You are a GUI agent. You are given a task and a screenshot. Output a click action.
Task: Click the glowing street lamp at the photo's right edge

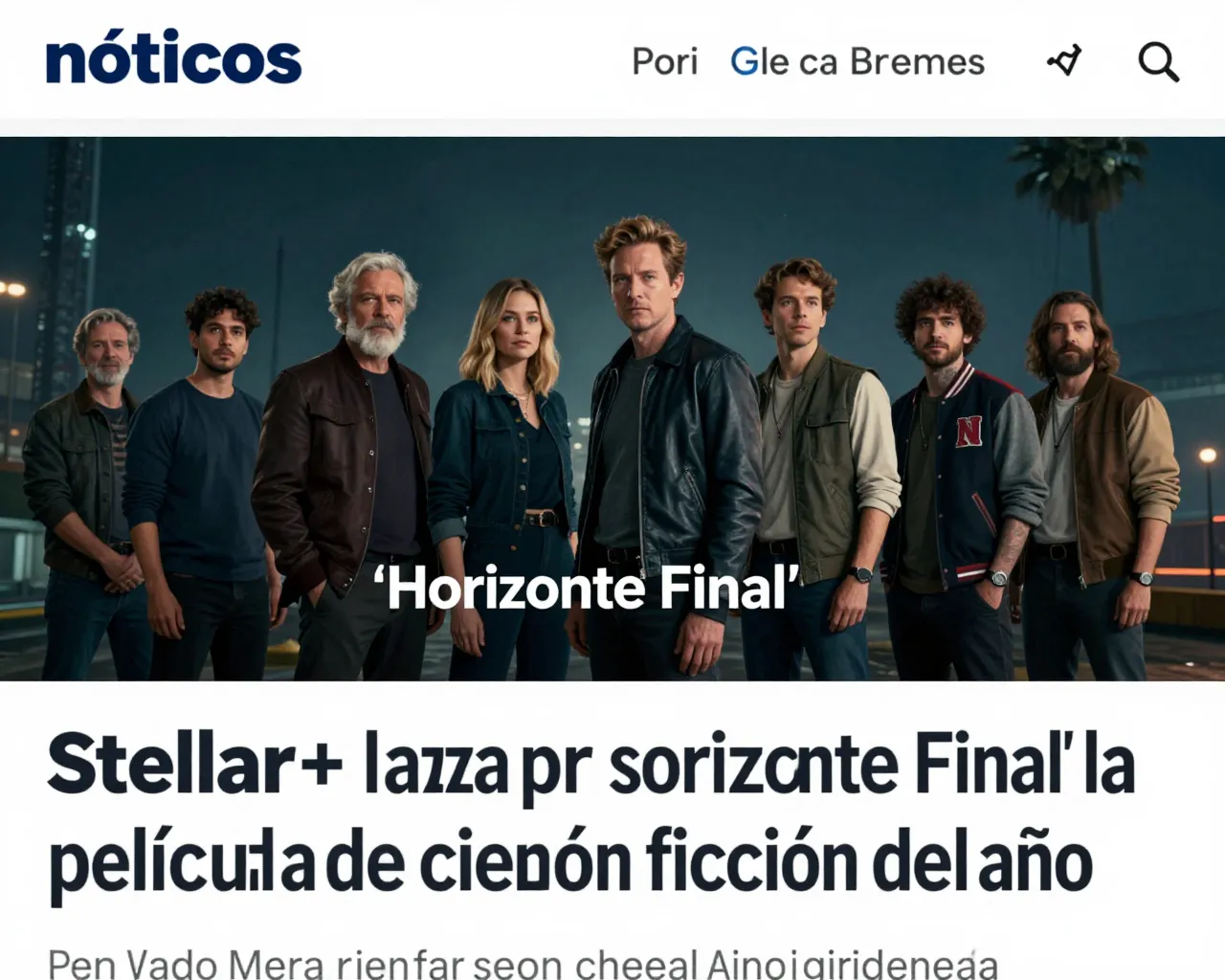tap(1208, 457)
